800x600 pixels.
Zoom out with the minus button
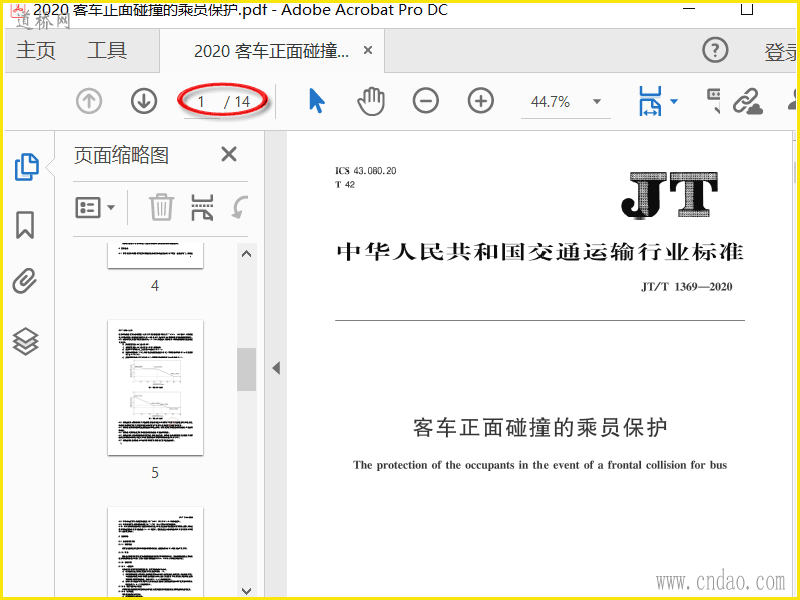[426, 101]
